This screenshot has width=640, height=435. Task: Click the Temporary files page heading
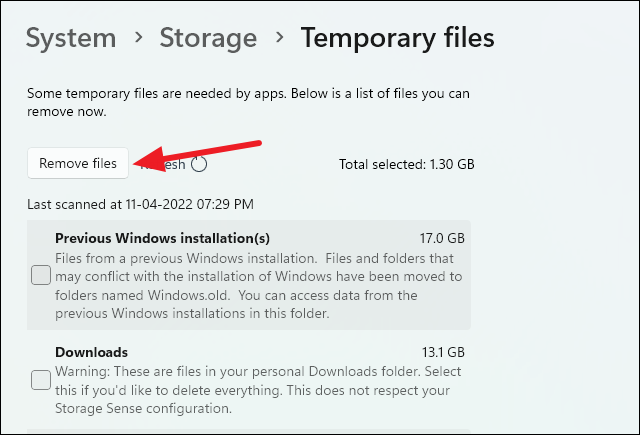(x=397, y=38)
